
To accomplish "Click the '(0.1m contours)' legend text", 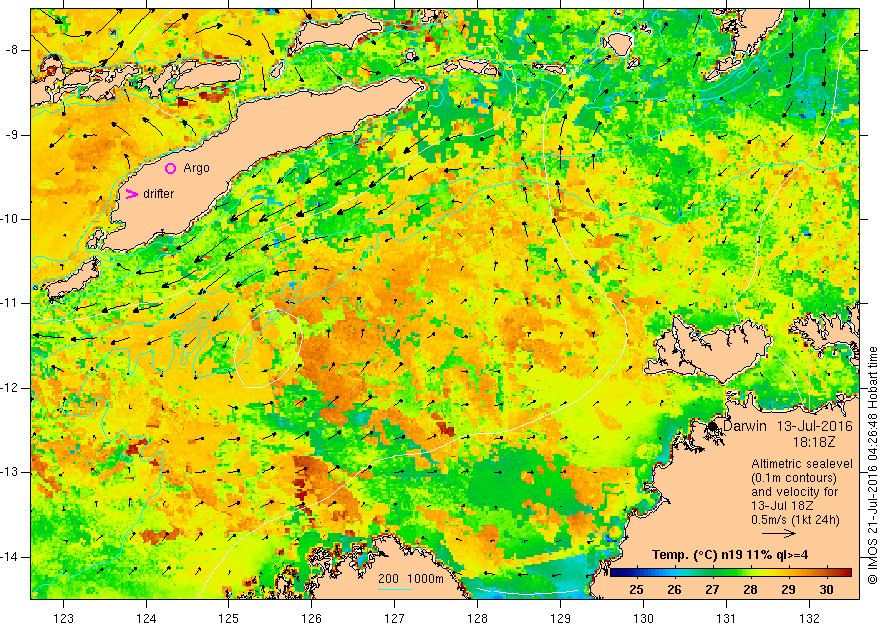I will [794, 478].
